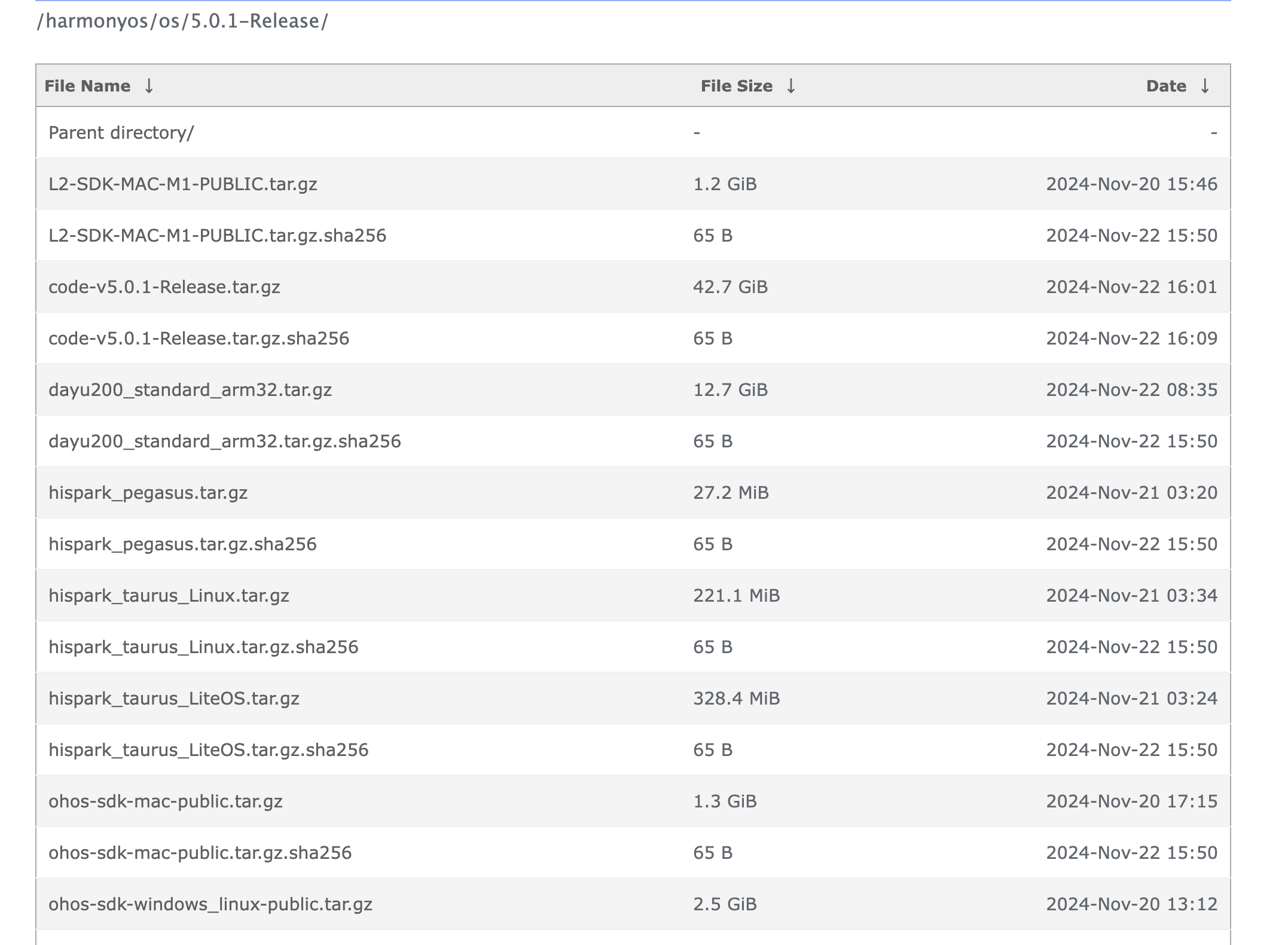This screenshot has width=1288, height=945.
Task: Download hispark_taurus_LiteOS.tar.gz
Action: click(x=174, y=699)
